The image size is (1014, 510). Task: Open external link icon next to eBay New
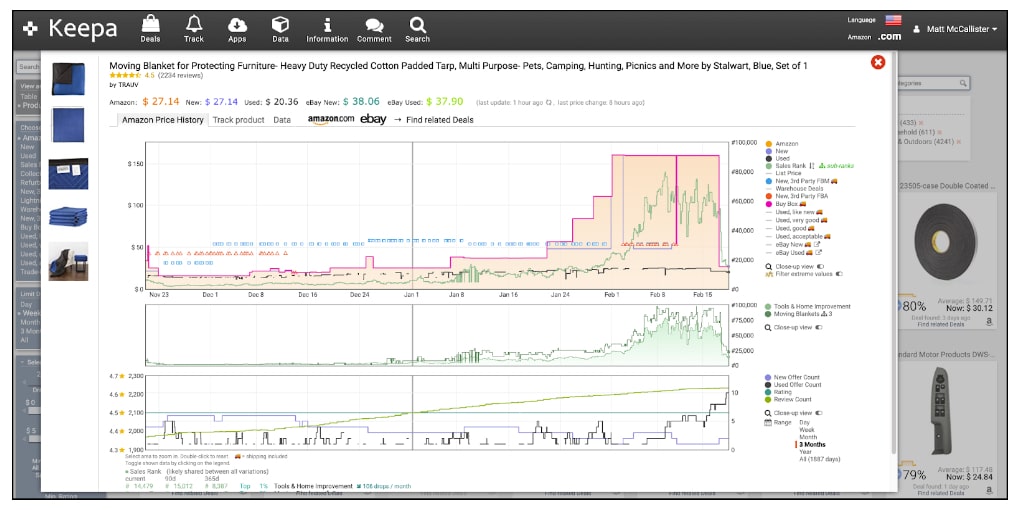(x=817, y=245)
